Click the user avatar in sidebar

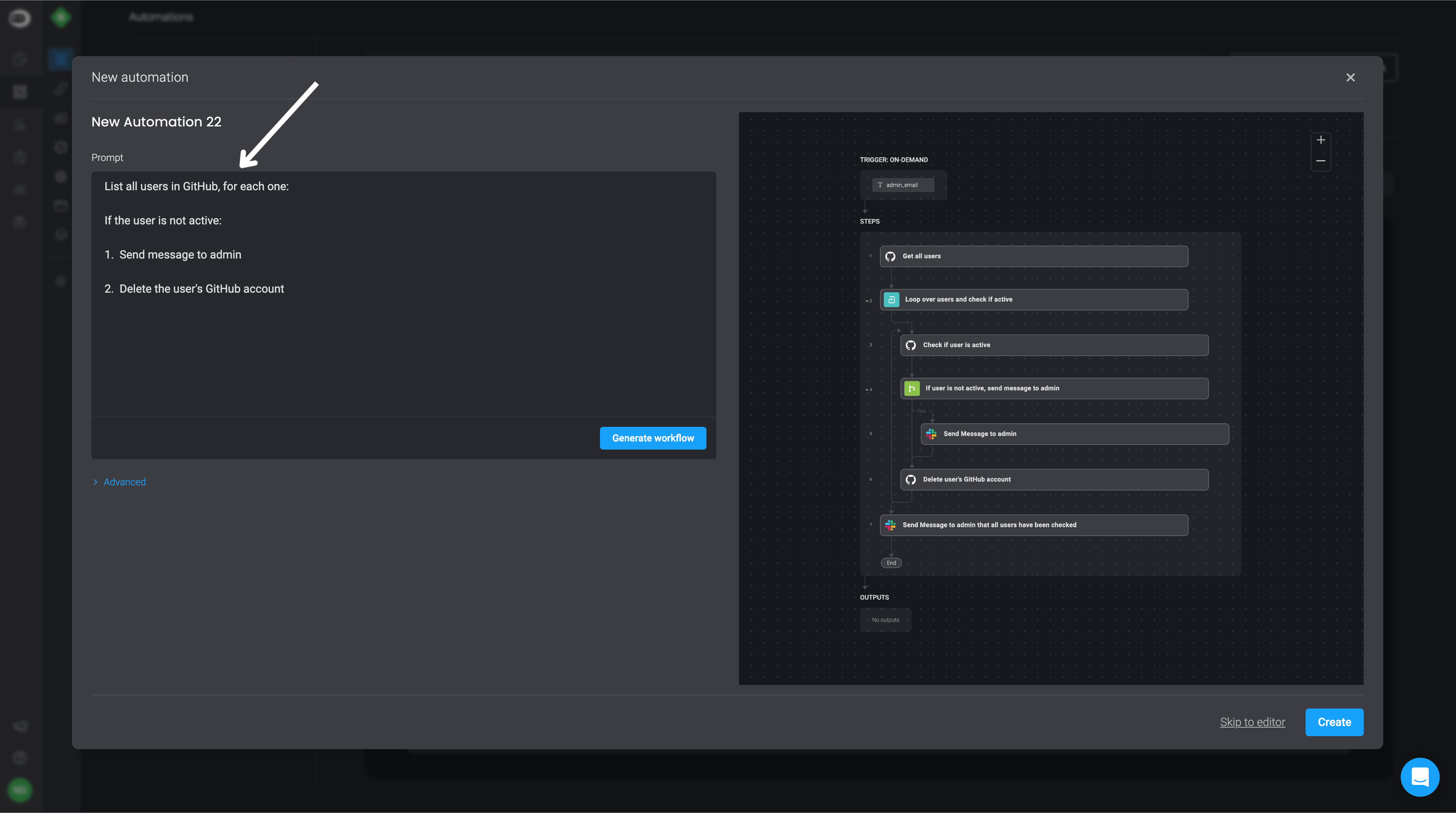20,790
